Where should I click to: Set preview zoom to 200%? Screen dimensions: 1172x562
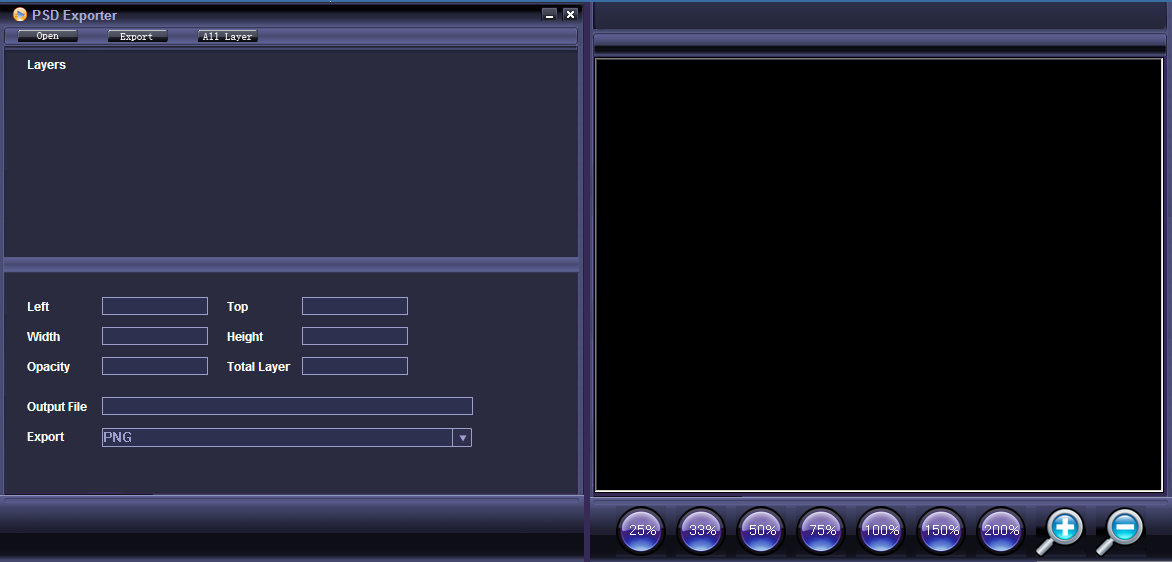(x=1001, y=530)
